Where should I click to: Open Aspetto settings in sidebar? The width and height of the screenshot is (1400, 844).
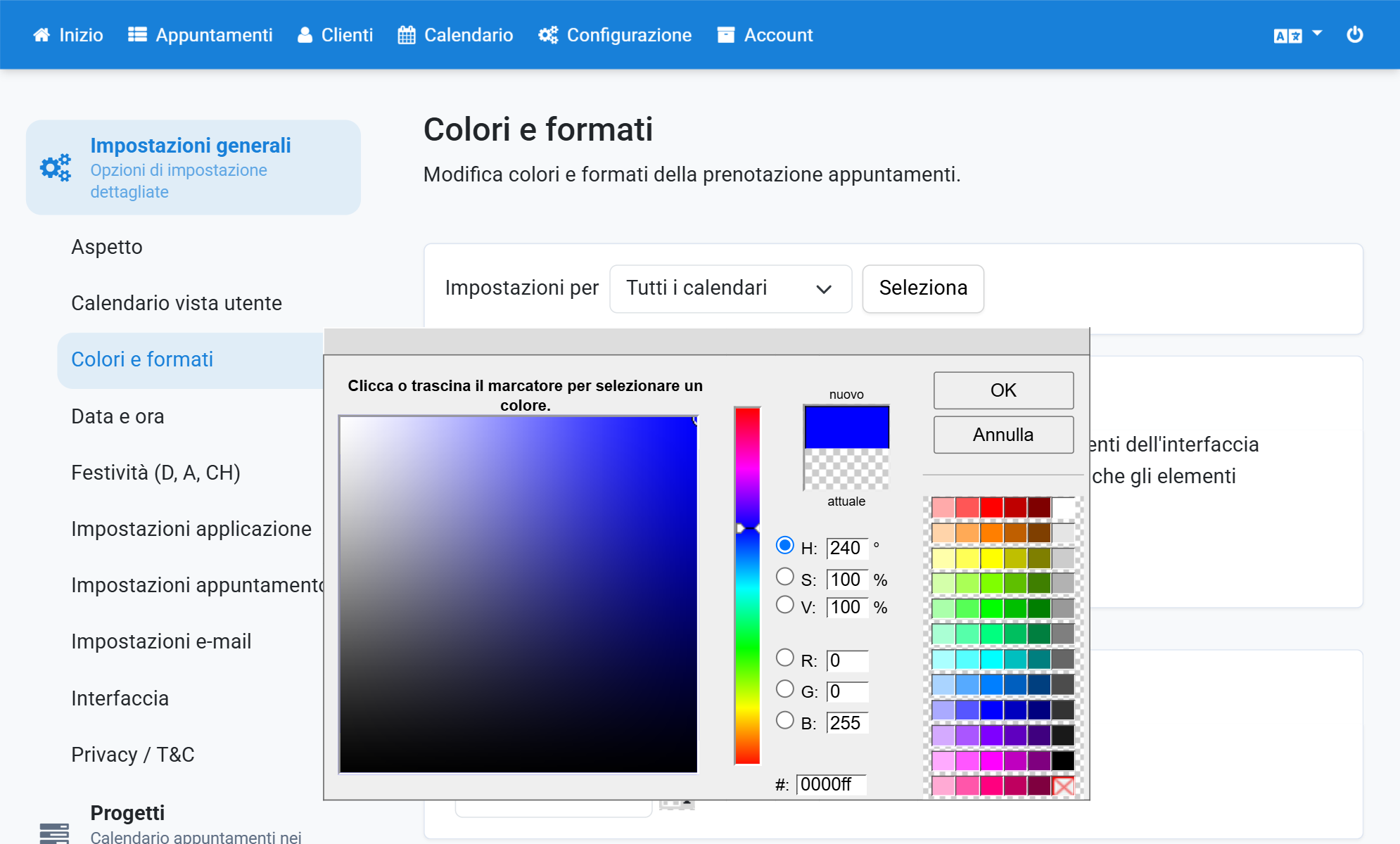click(107, 247)
